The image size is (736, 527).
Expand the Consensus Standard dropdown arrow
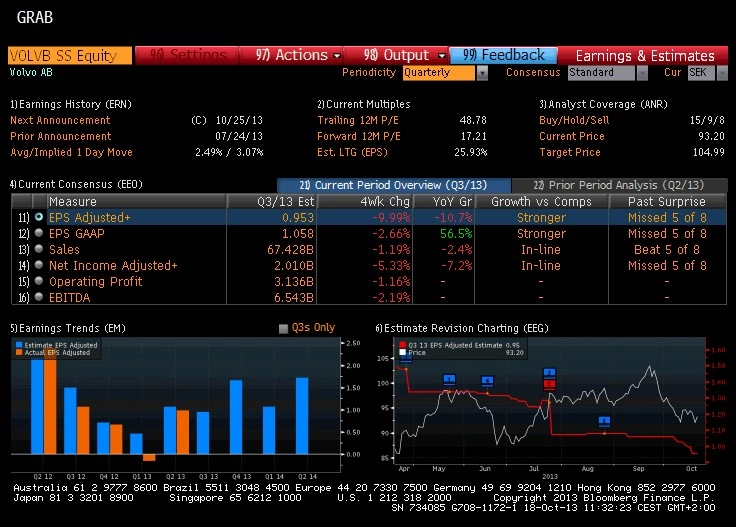coord(642,73)
